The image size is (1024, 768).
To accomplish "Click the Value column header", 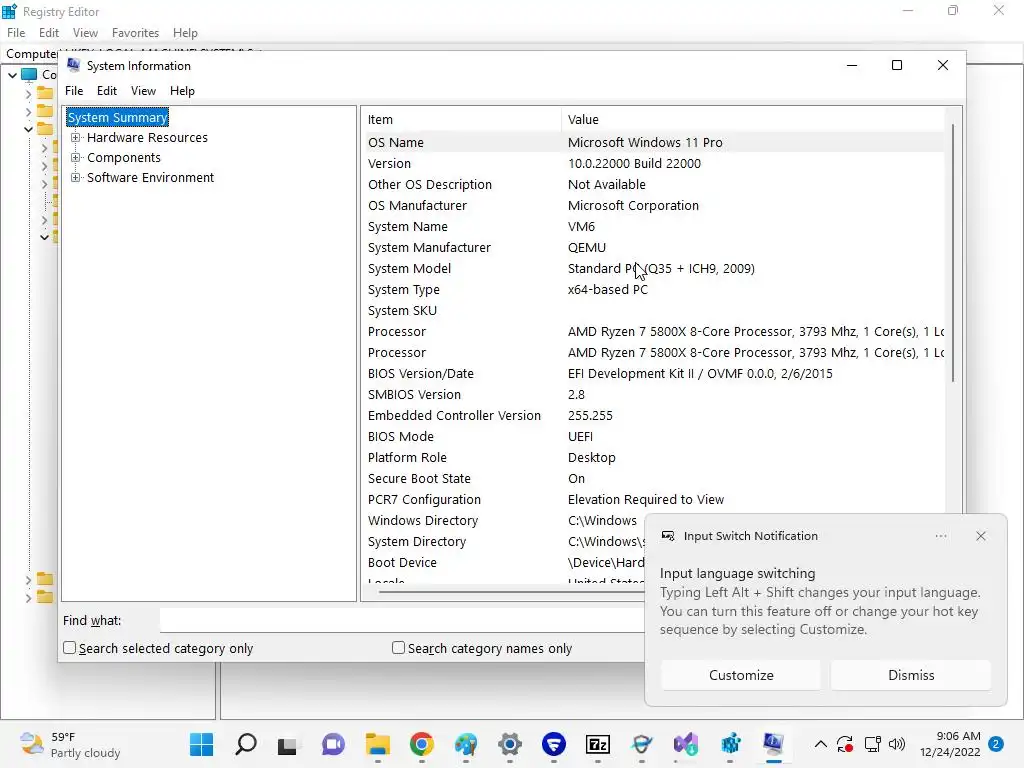I will (x=753, y=120).
